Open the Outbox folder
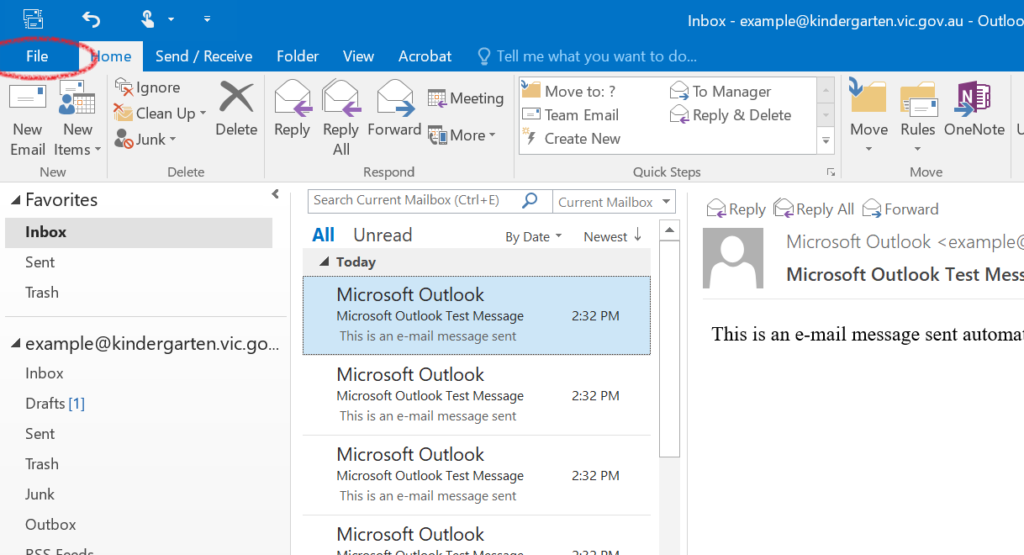The width and height of the screenshot is (1024, 555). point(50,524)
